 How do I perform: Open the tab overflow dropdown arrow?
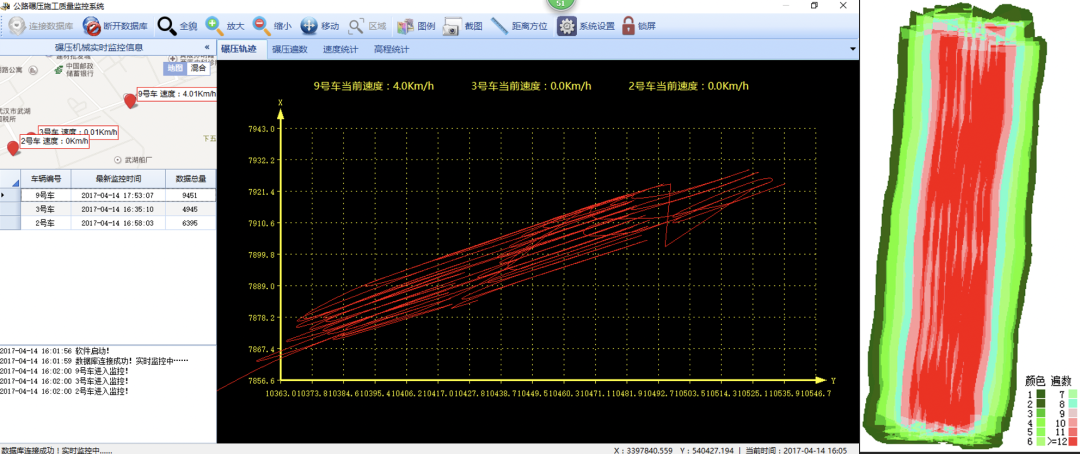tap(852, 48)
